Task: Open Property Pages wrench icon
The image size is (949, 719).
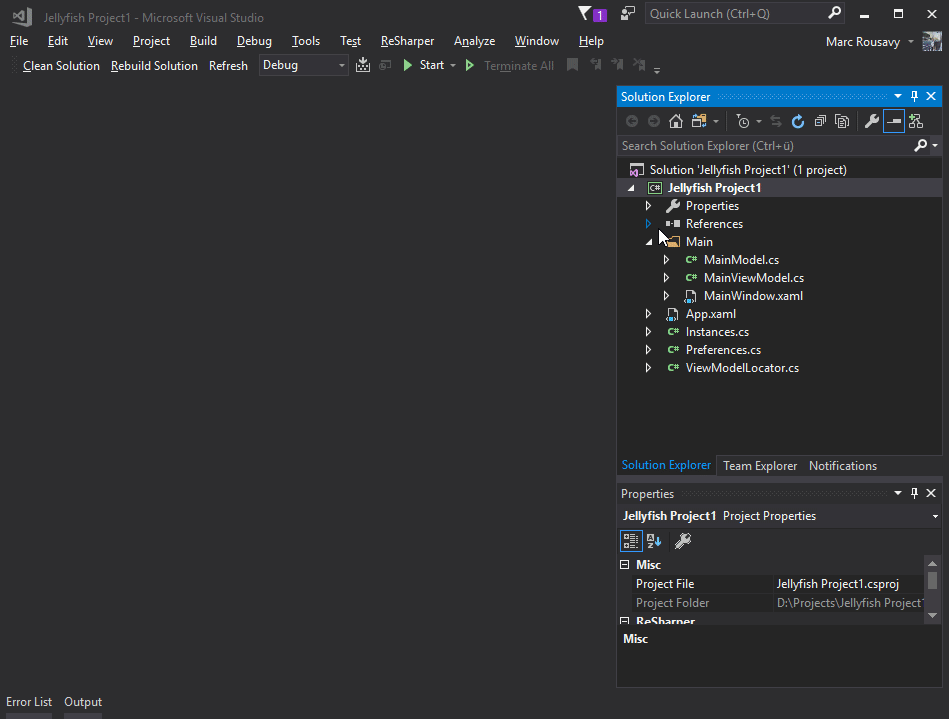Action: click(683, 540)
